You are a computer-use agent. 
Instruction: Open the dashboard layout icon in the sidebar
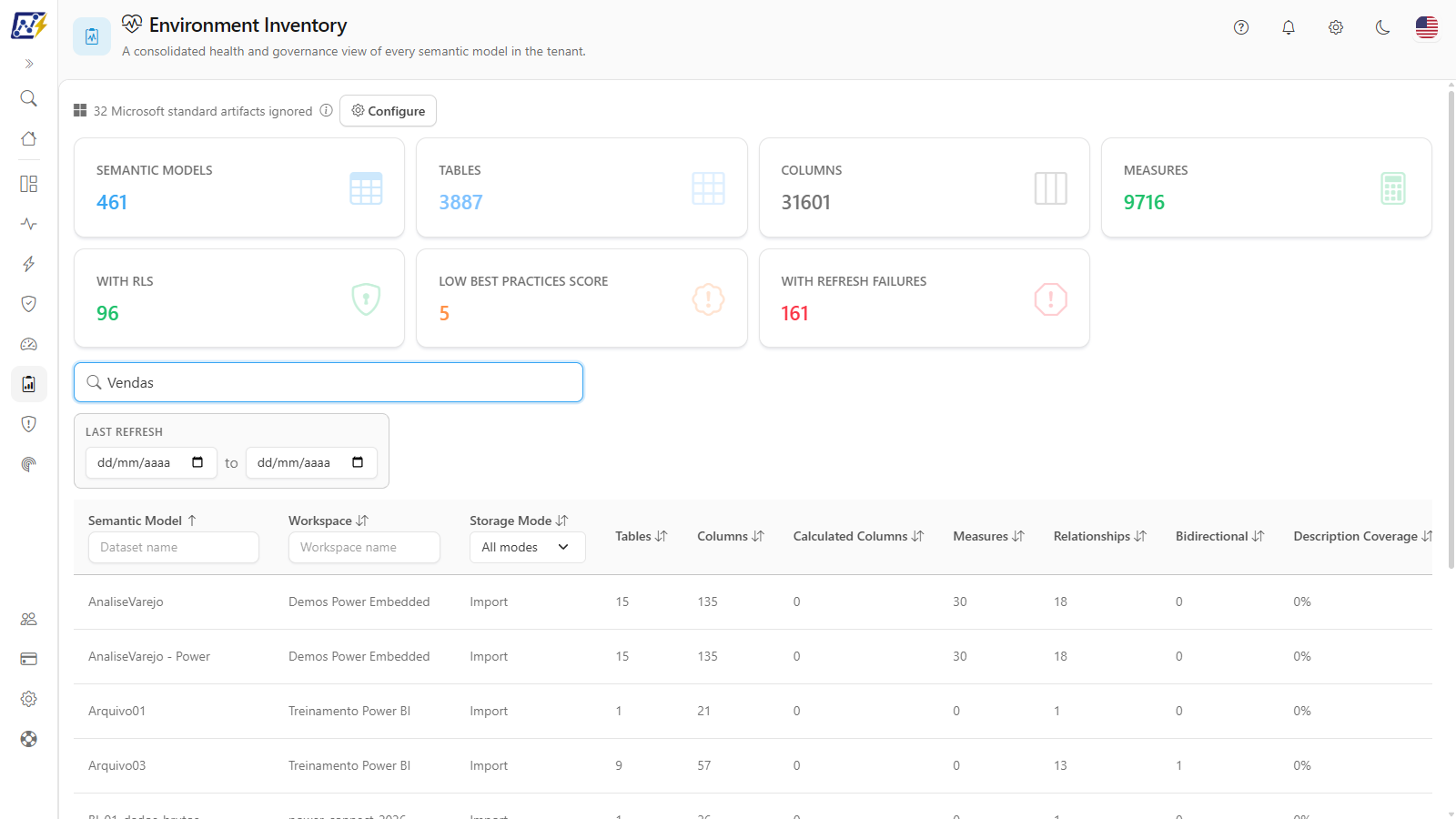(29, 184)
